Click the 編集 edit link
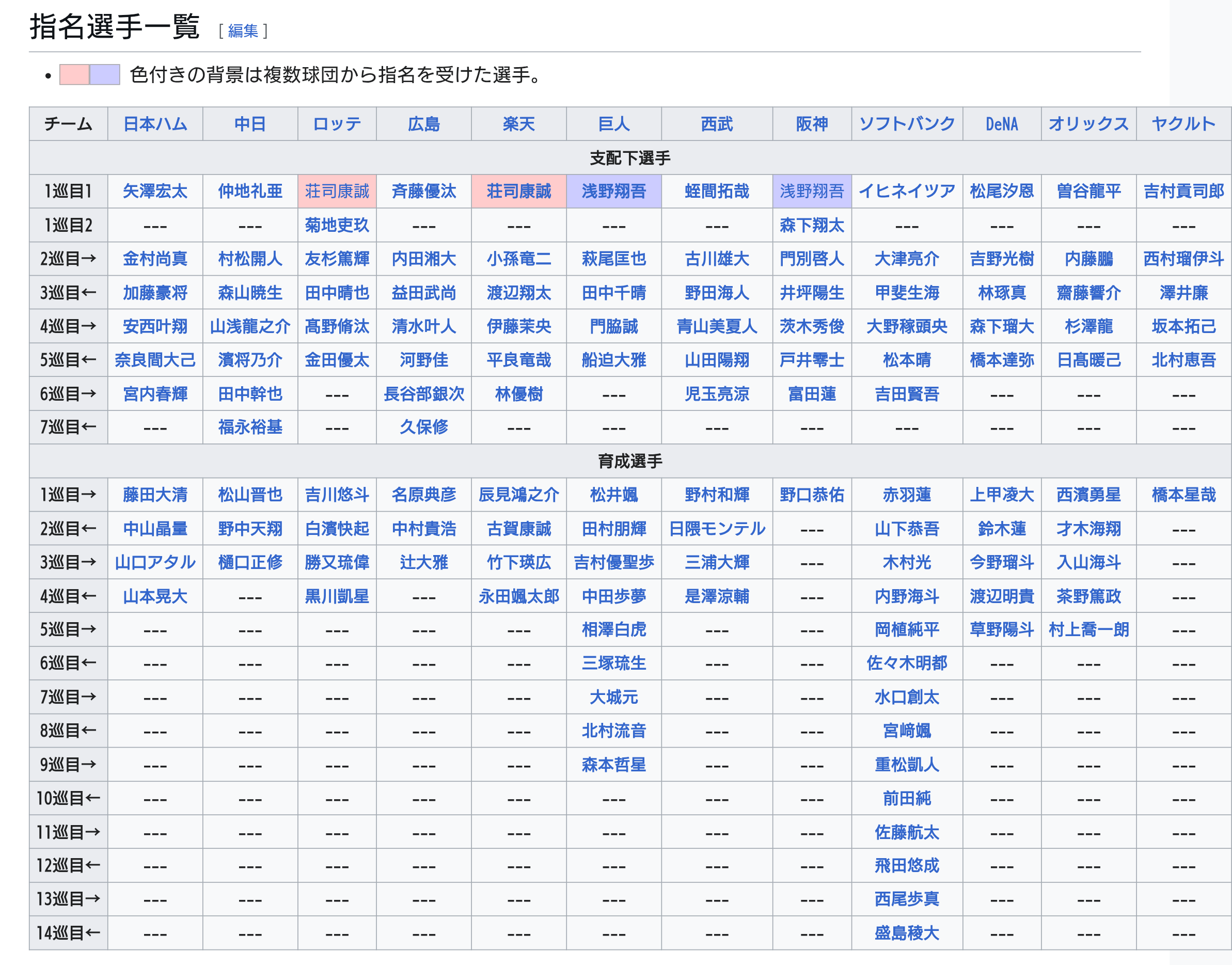Image resolution: width=1232 pixels, height=965 pixels. [x=243, y=30]
